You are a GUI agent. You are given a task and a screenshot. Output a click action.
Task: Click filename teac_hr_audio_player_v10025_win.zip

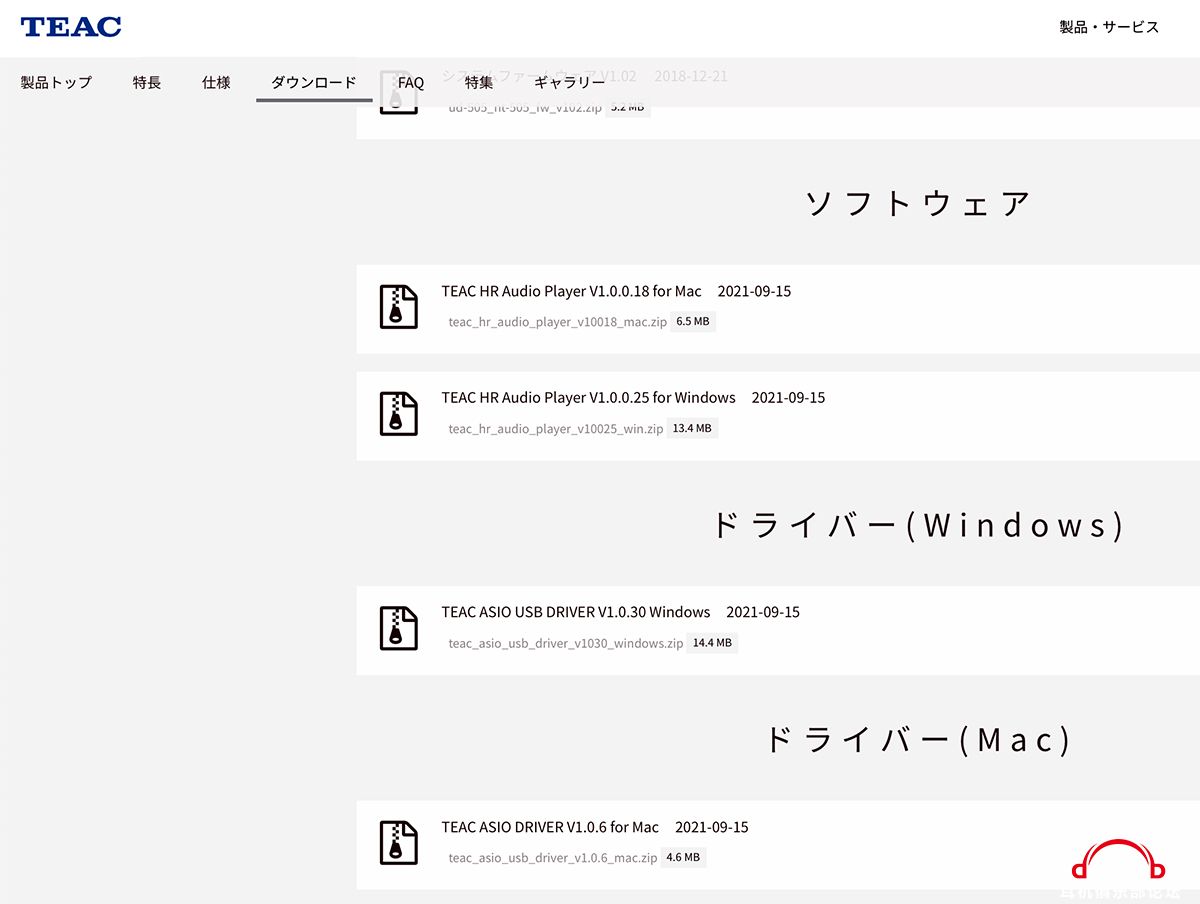click(x=555, y=429)
